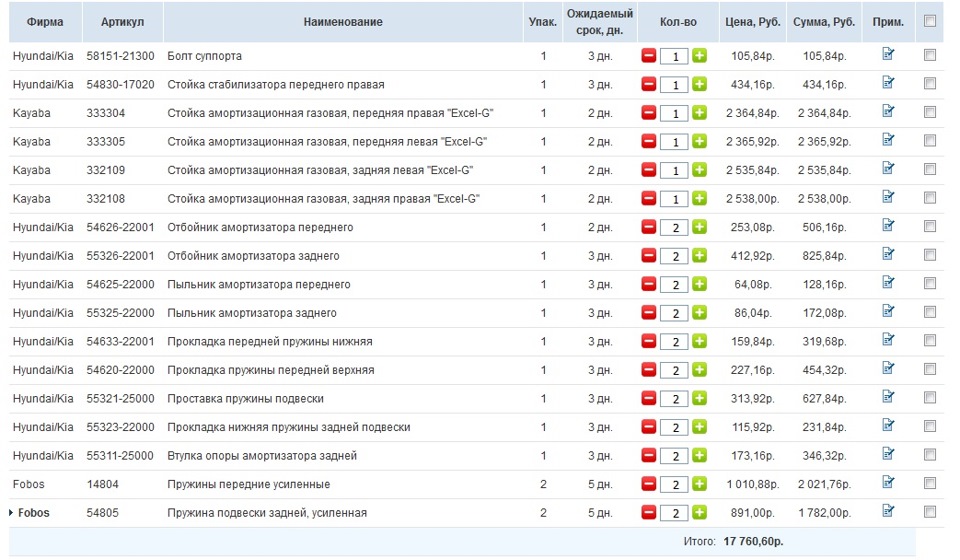Add one Отбойник амортизатора заднего
960x560 pixels.
(699, 255)
